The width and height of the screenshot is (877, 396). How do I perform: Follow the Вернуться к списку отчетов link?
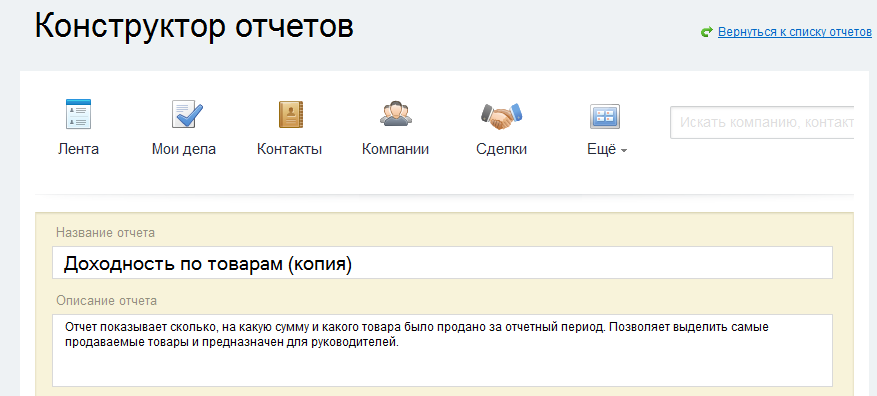pos(795,32)
